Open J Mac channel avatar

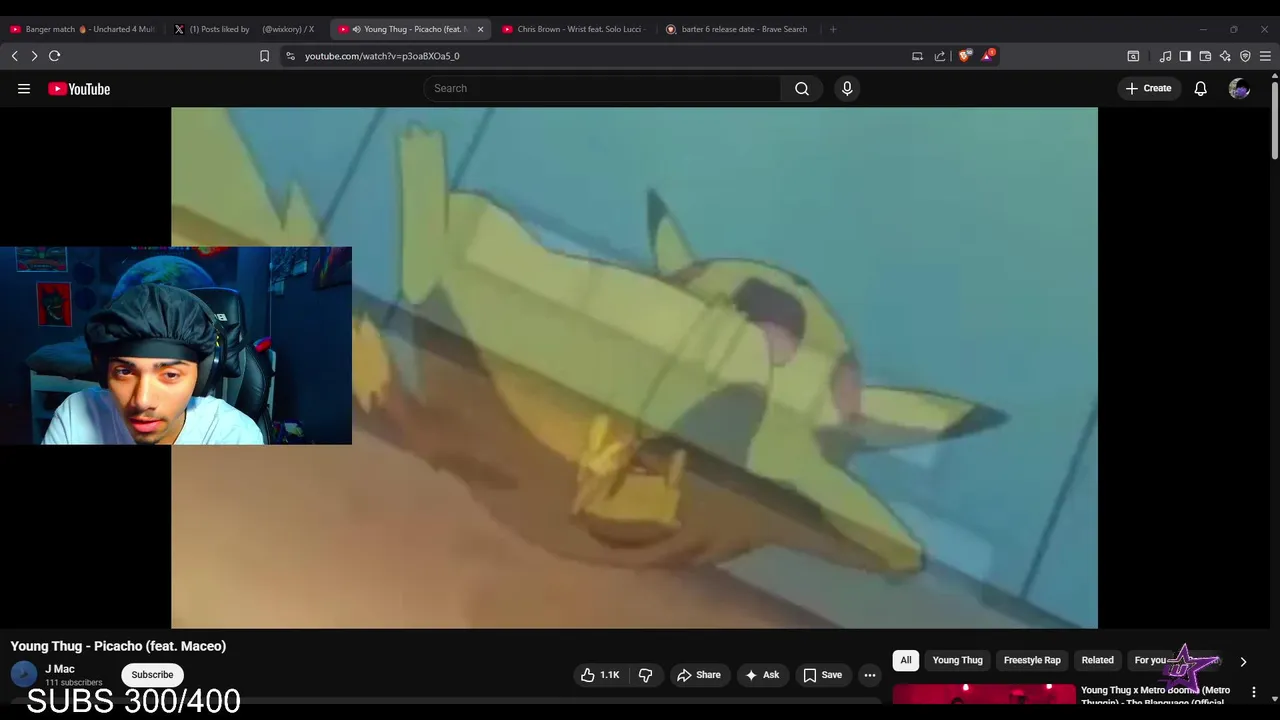coord(24,674)
